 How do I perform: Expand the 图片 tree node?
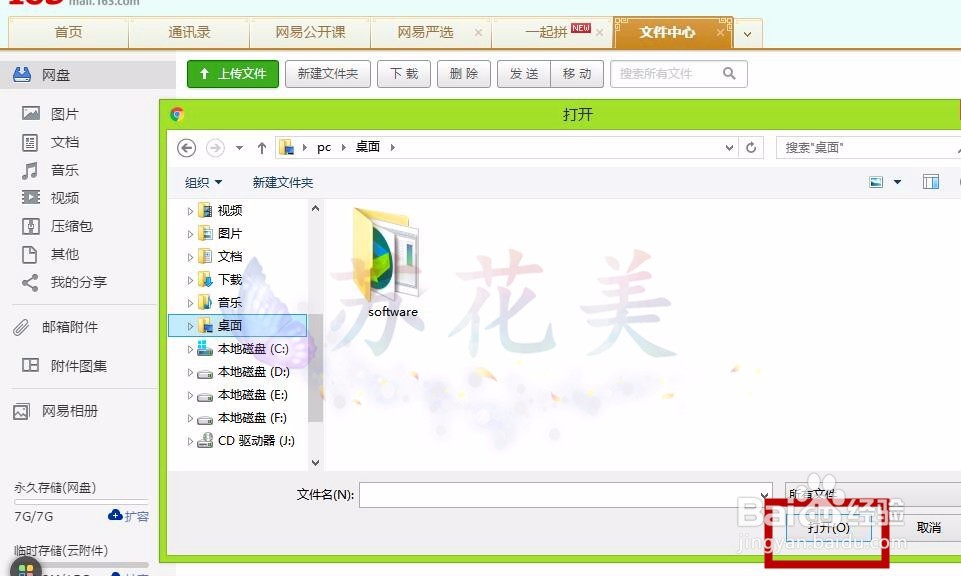[190, 234]
